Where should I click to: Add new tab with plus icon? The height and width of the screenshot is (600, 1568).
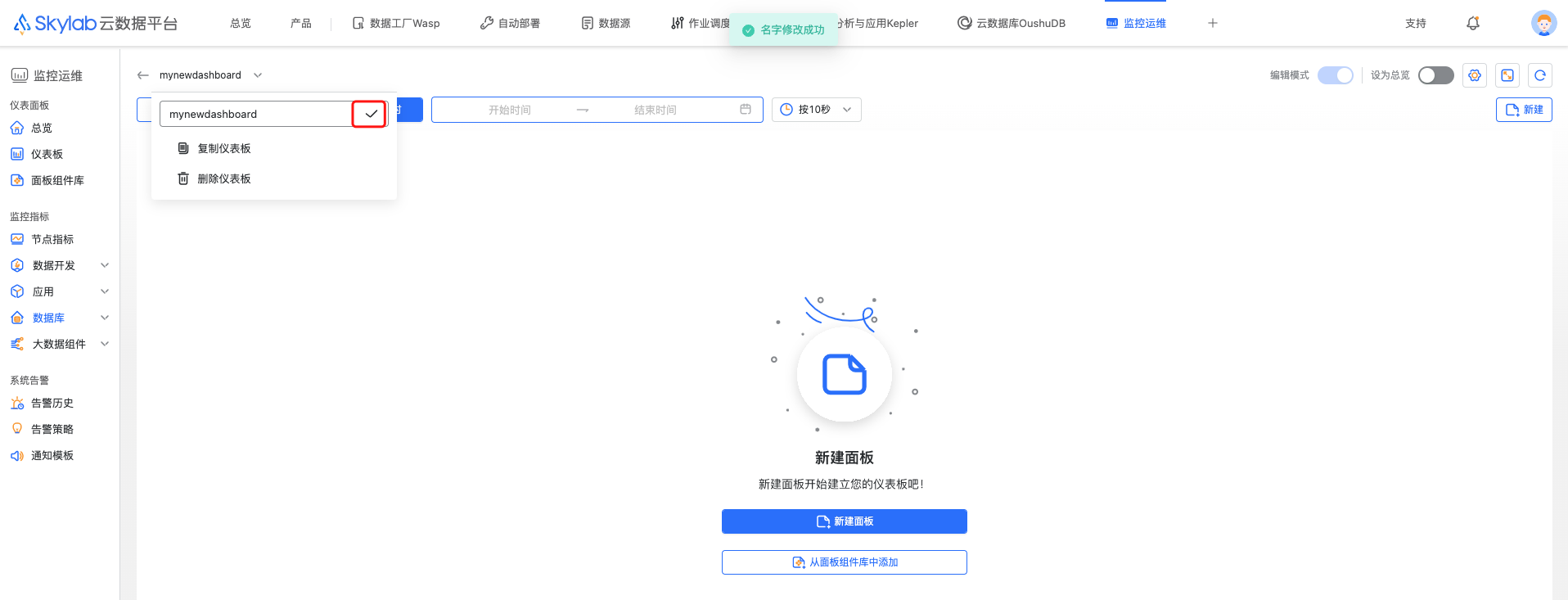coord(1212,23)
